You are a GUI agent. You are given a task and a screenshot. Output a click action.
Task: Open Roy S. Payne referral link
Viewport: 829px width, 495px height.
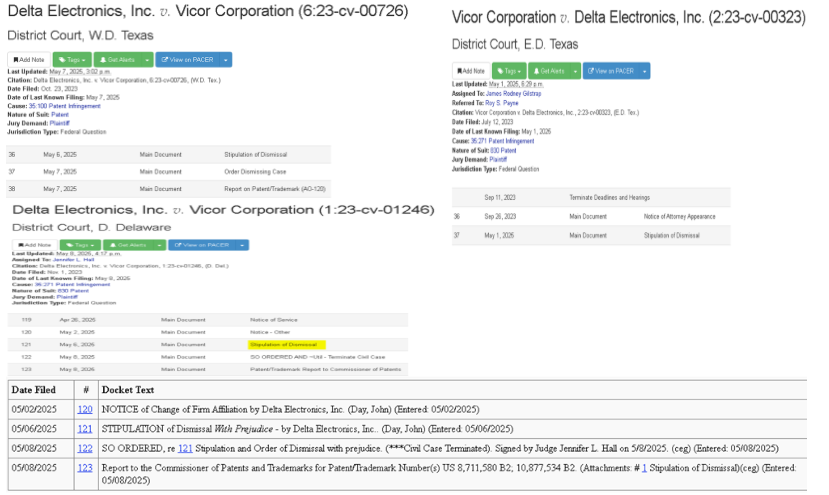tap(502, 103)
